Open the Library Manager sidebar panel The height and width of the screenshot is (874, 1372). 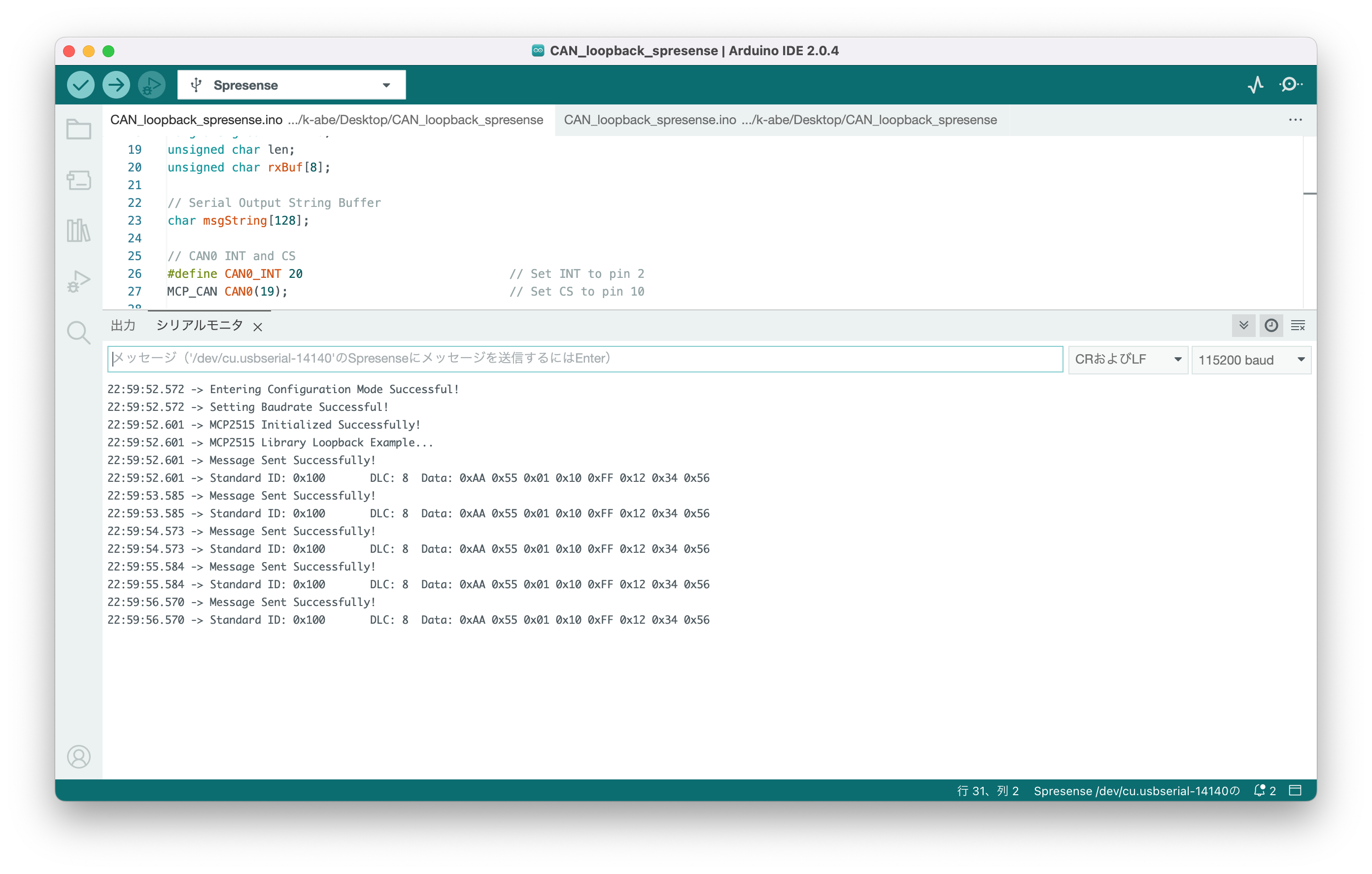coord(79,230)
